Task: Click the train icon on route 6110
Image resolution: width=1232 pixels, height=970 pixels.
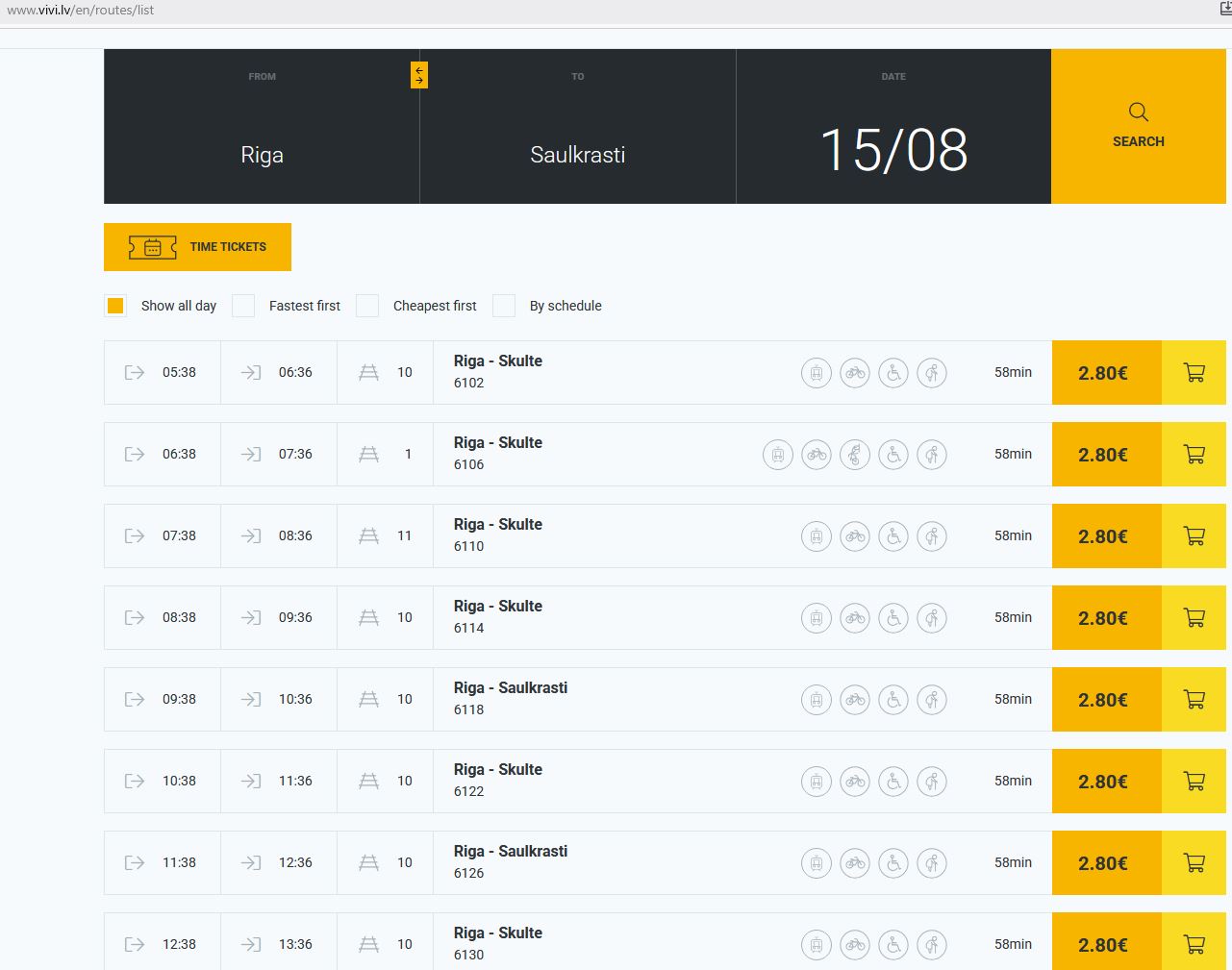Action: click(817, 536)
